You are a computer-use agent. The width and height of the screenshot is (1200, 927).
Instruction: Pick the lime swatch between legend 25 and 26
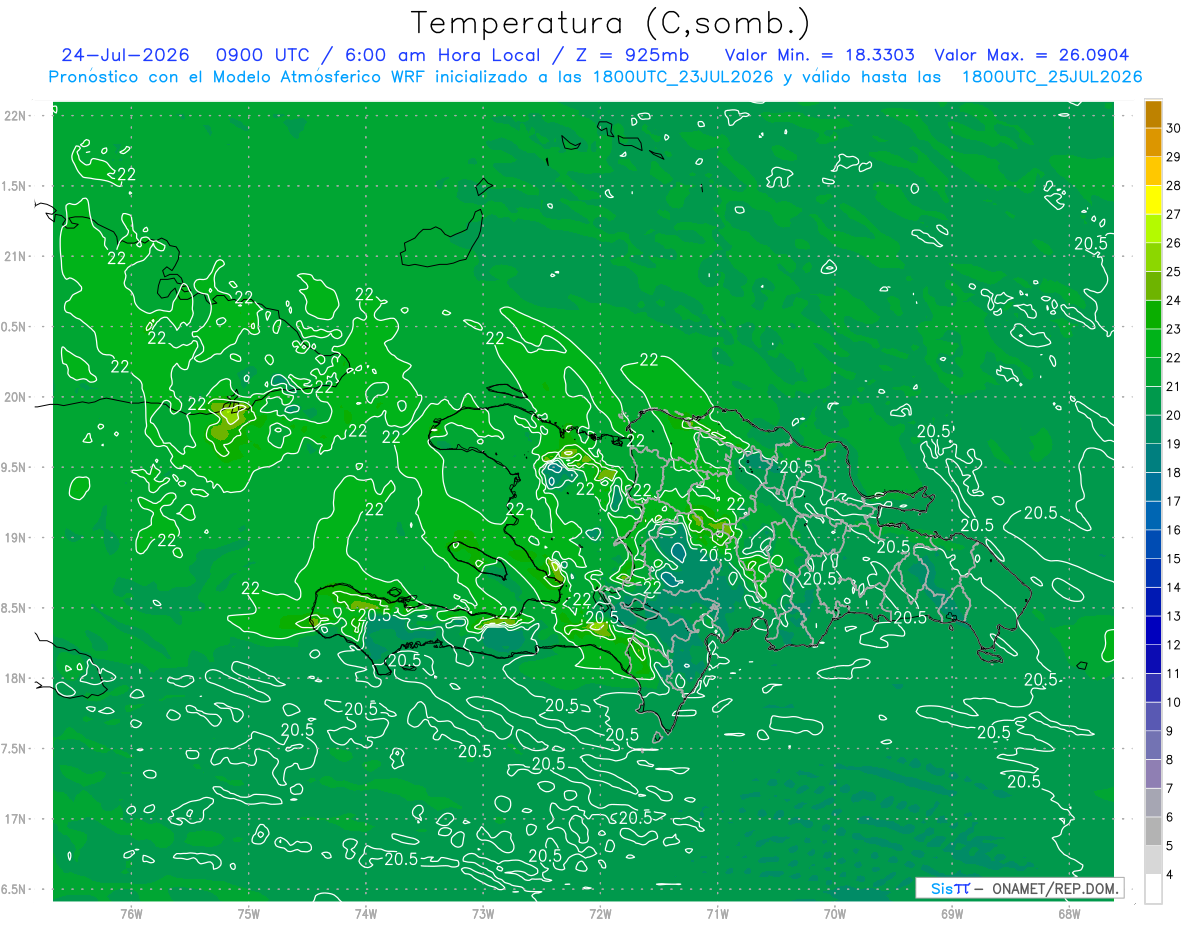click(x=1153, y=257)
